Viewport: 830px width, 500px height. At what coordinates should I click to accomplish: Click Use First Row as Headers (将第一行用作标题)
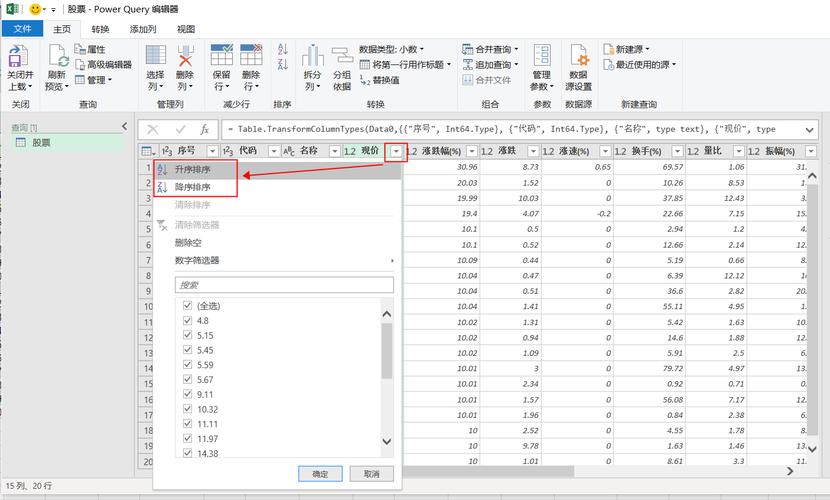click(405, 65)
